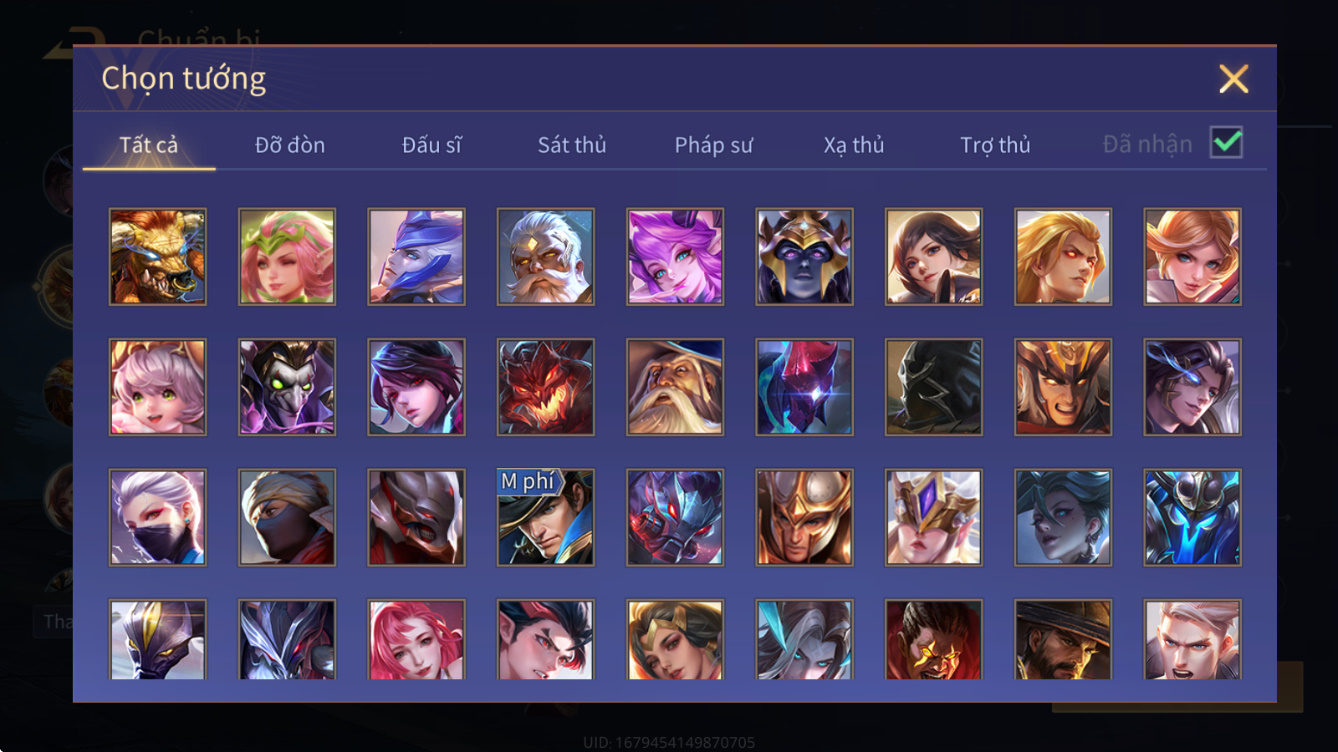Filter heroes by Pháp sư tab
Screen dimensions: 1338x752
point(713,145)
